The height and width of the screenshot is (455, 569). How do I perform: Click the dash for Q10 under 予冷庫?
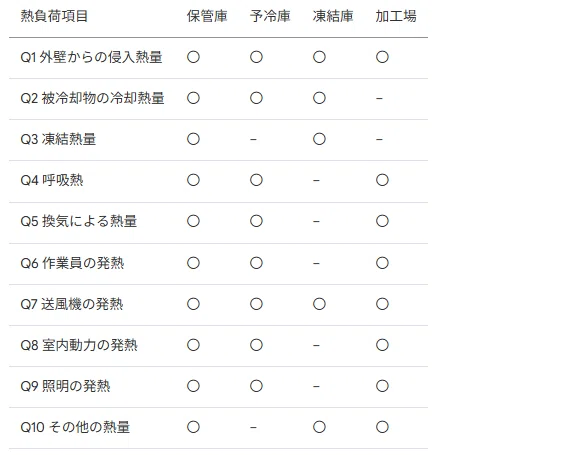pos(253,427)
